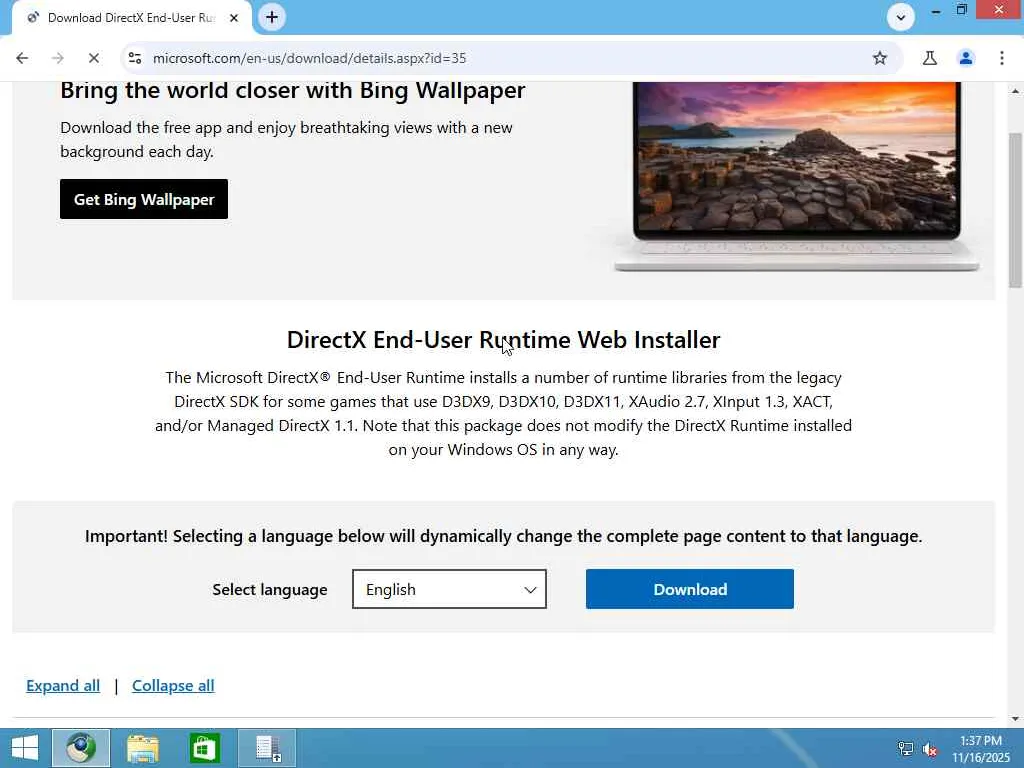Stop loading the page

pyautogui.click(x=93, y=58)
